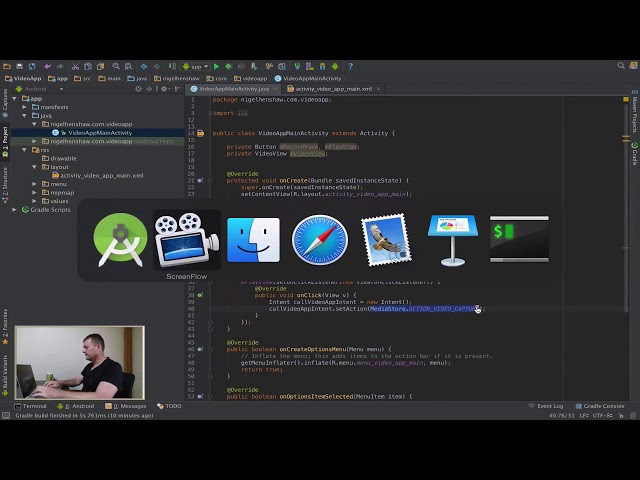The image size is (640, 480).
Task: Collapse the res folder
Action: point(24,150)
